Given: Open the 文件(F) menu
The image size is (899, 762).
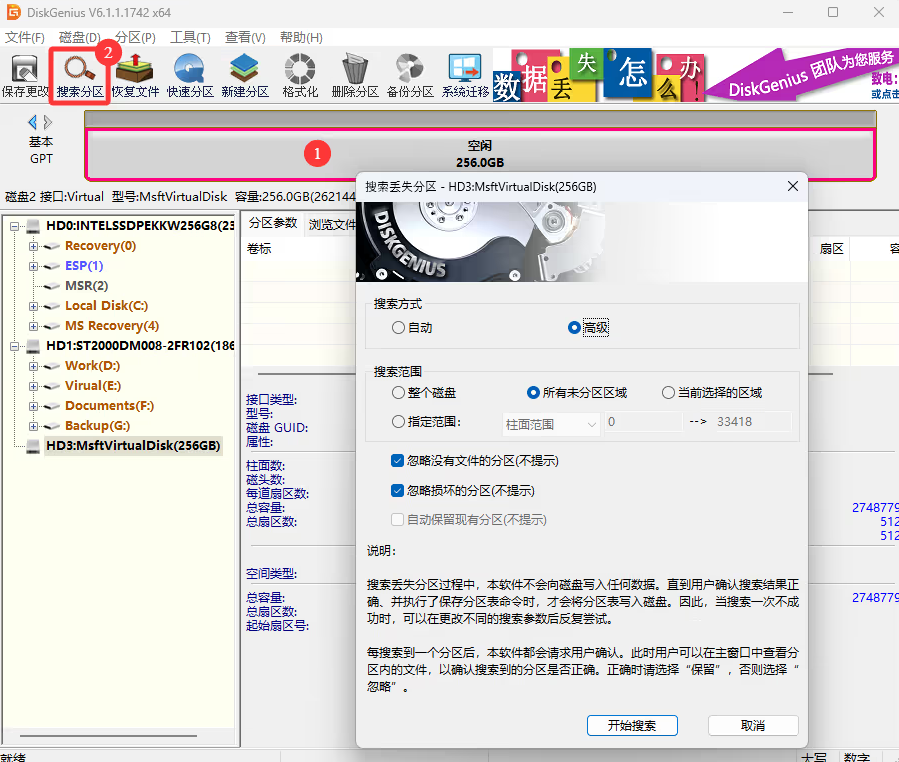Looking at the screenshot, I should [x=25, y=37].
